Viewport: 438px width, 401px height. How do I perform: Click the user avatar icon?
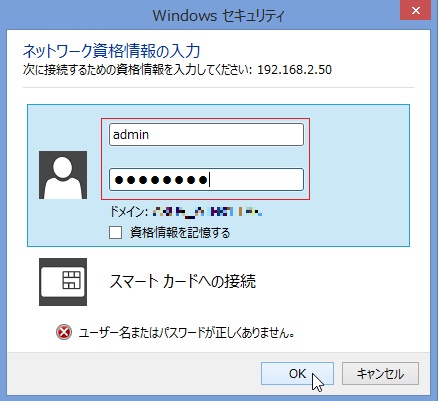63,175
